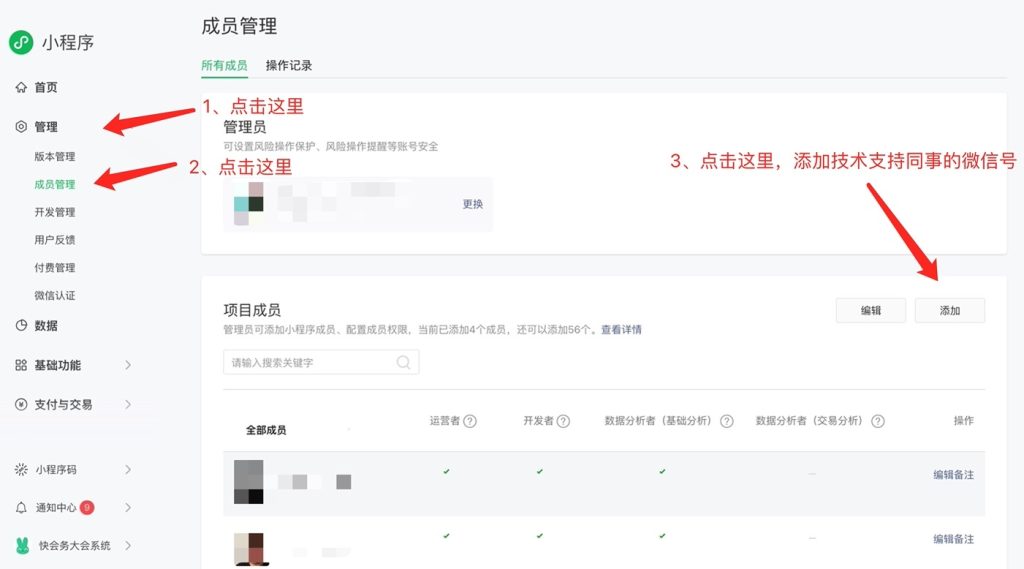1024x569 pixels.
Task: Expand the 支付与交易 section chevron
Action: click(x=128, y=404)
